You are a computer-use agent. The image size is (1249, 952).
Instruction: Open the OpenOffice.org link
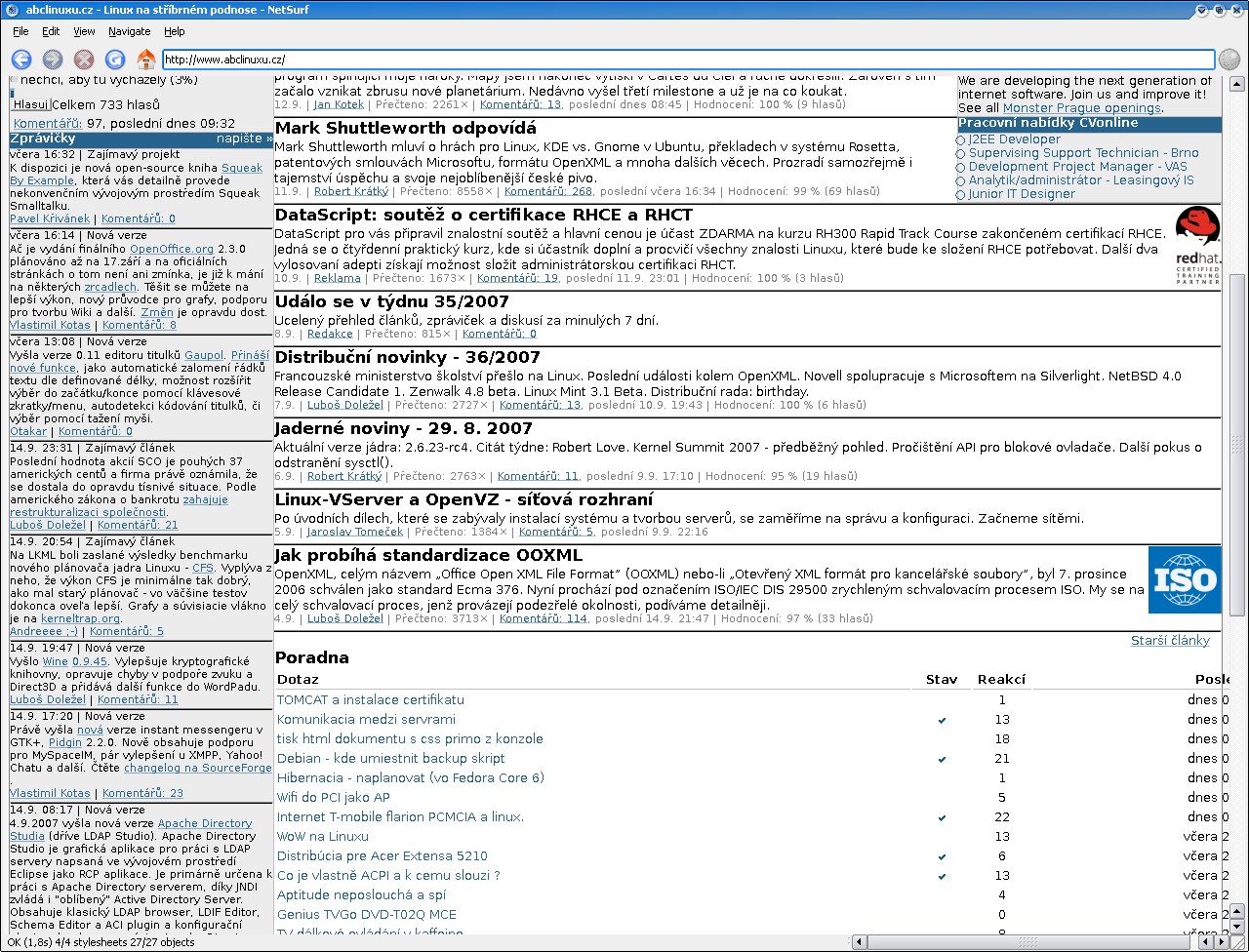[172, 249]
